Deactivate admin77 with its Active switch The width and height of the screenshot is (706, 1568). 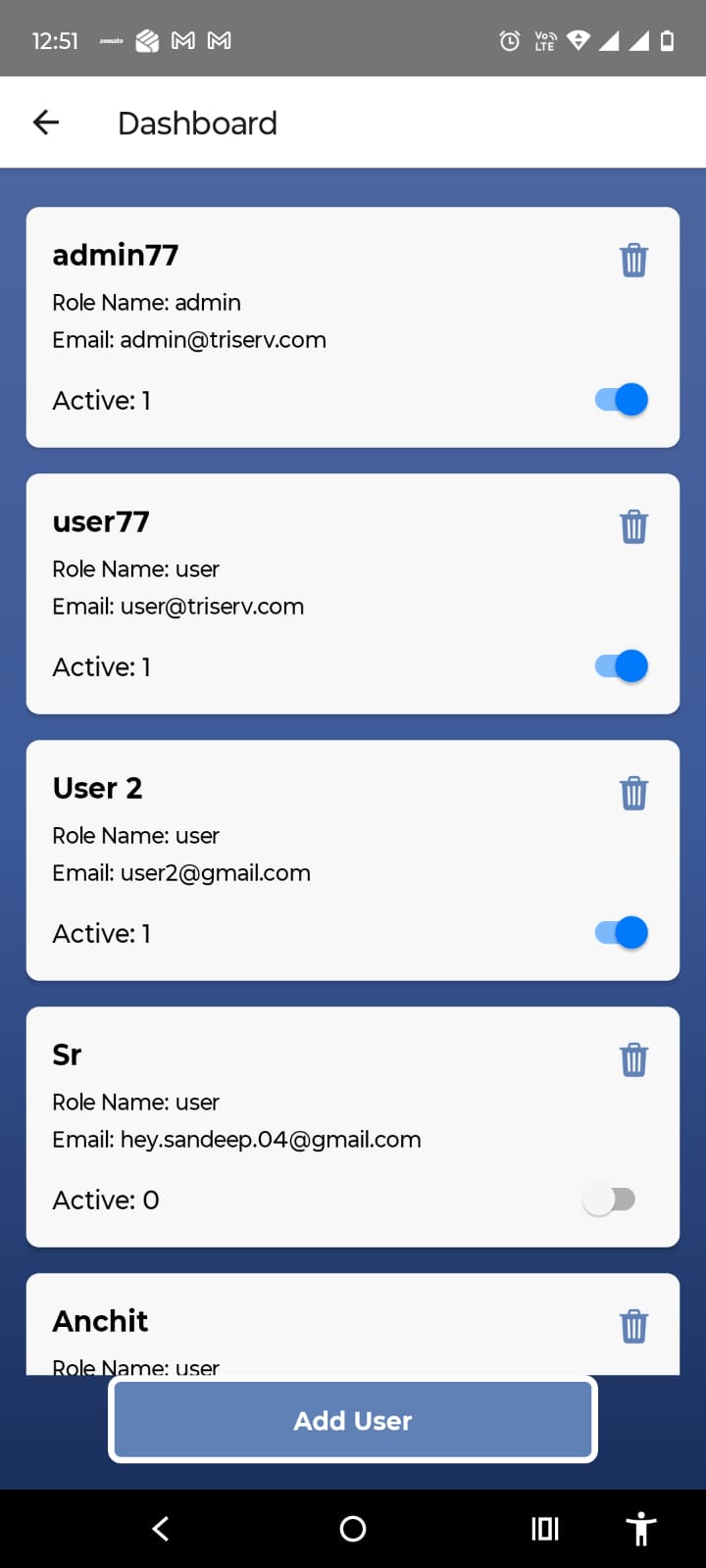622,400
